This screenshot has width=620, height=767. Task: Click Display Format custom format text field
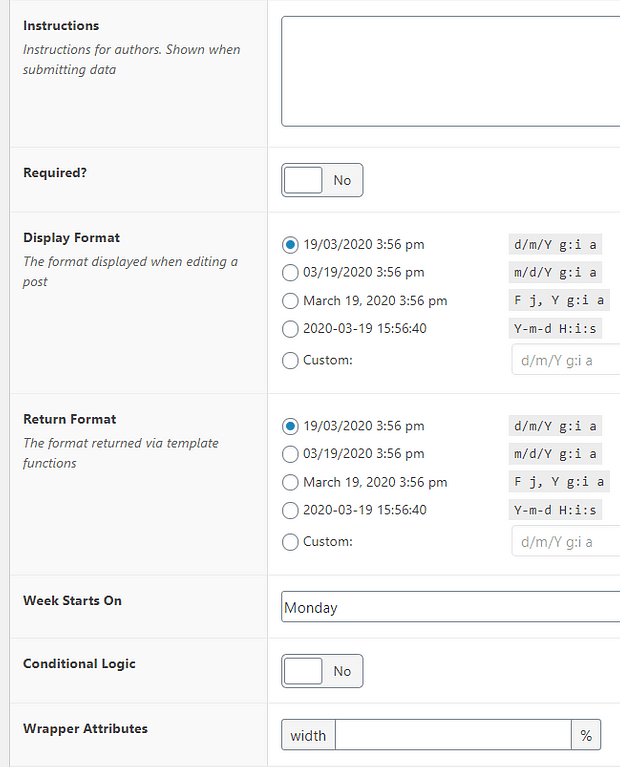tap(565, 360)
